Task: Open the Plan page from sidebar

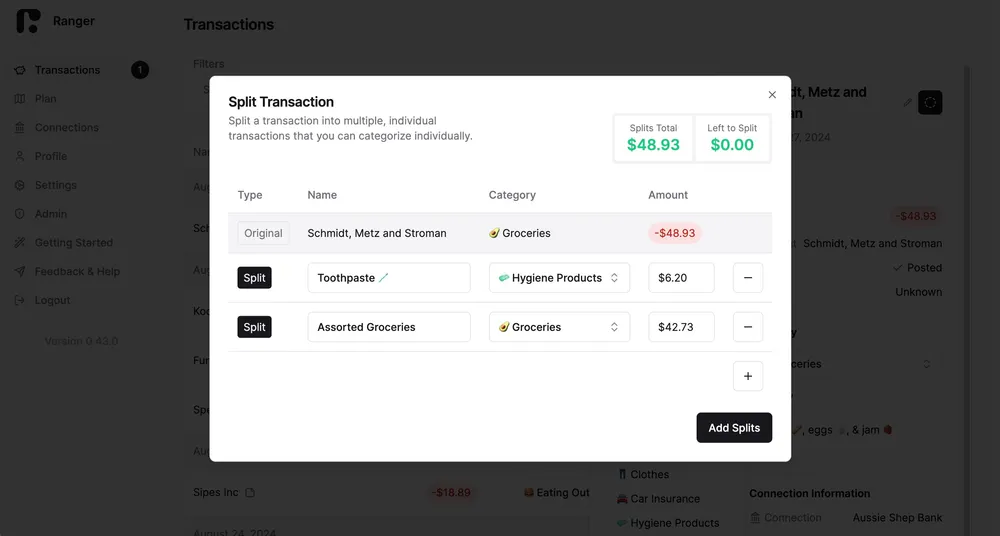Action: (45, 99)
